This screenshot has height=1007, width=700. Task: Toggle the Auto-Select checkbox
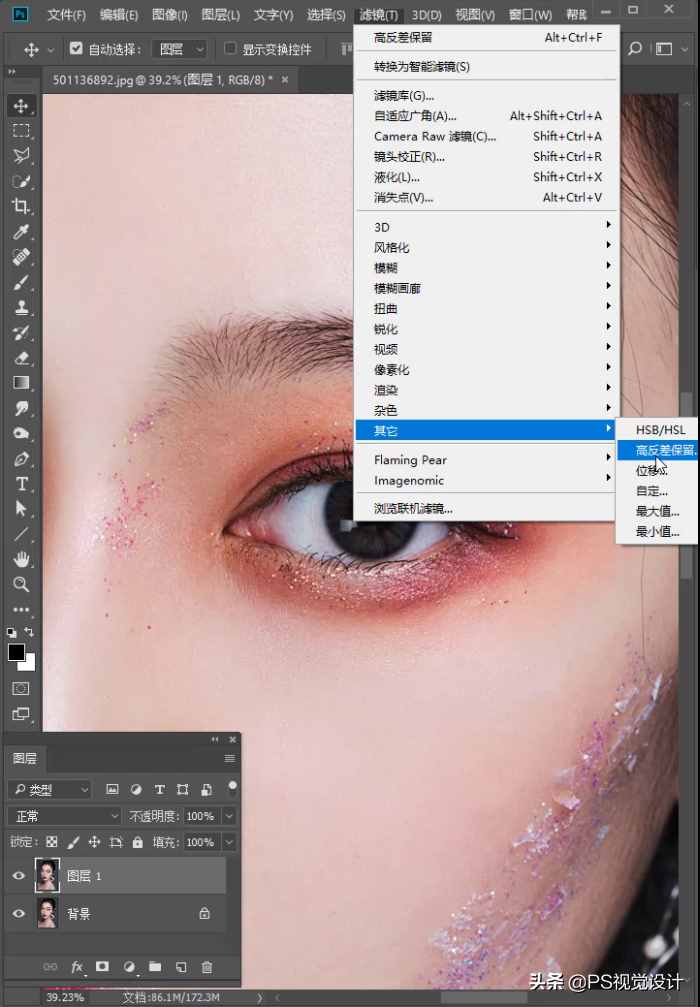click(x=76, y=48)
